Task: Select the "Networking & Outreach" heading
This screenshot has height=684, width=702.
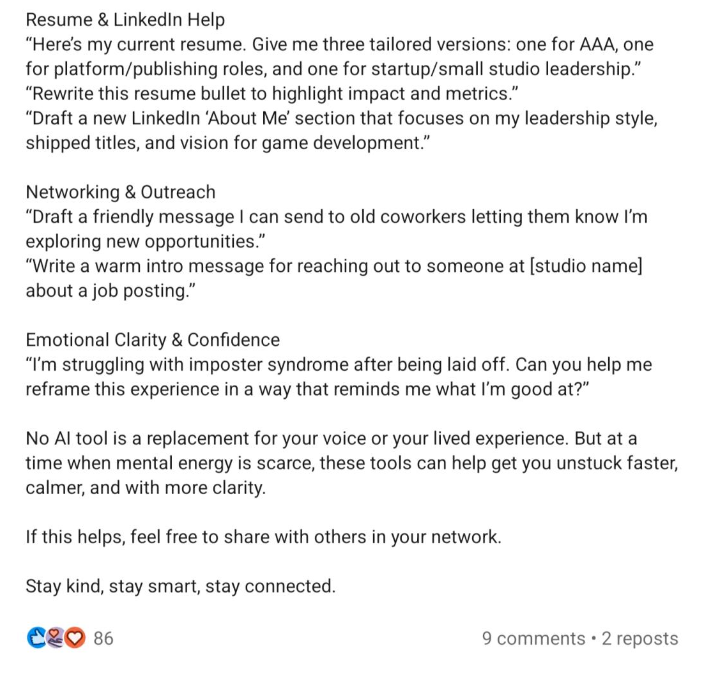Action: coord(120,192)
